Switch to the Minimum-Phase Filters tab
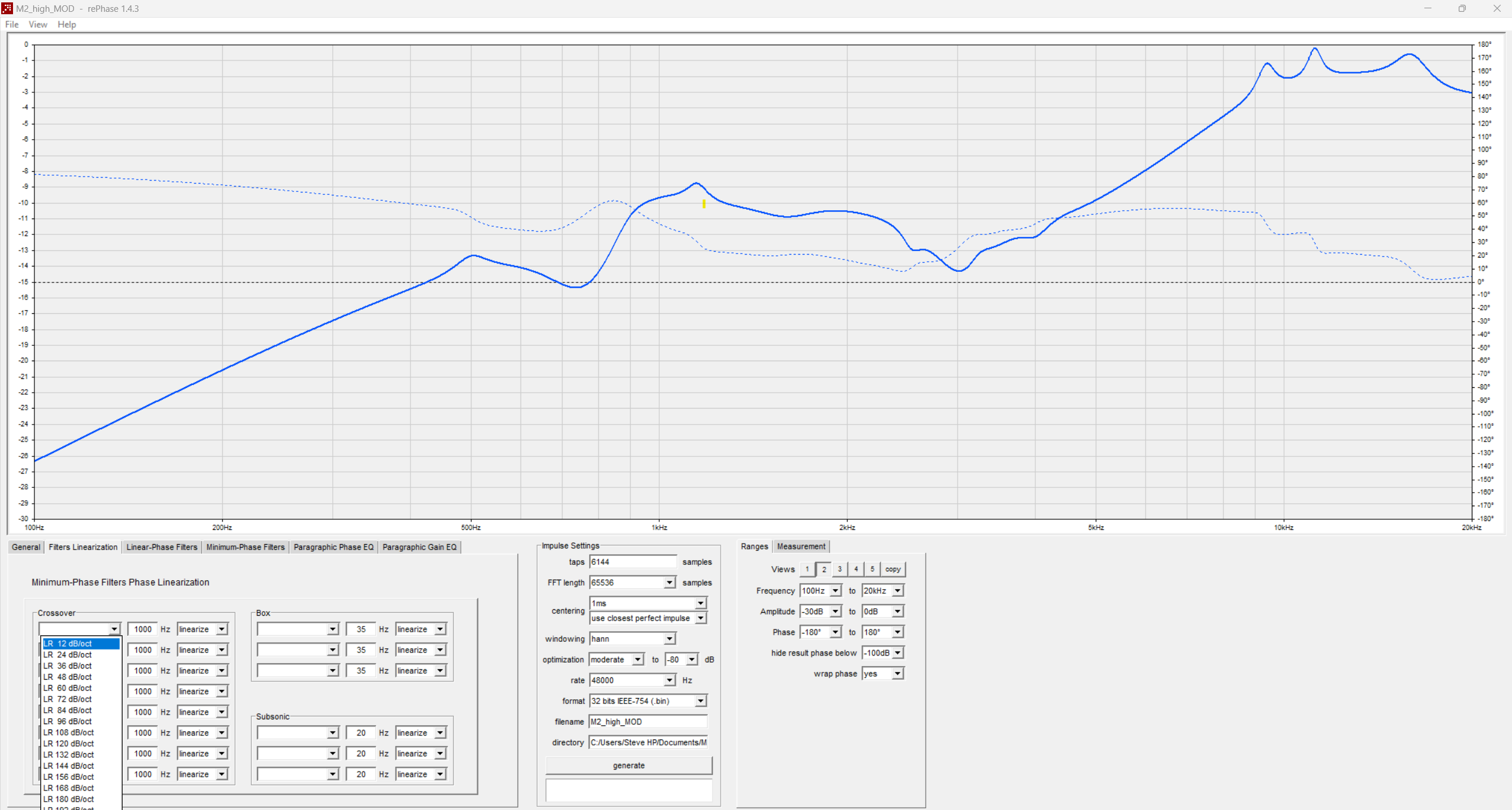 (245, 547)
